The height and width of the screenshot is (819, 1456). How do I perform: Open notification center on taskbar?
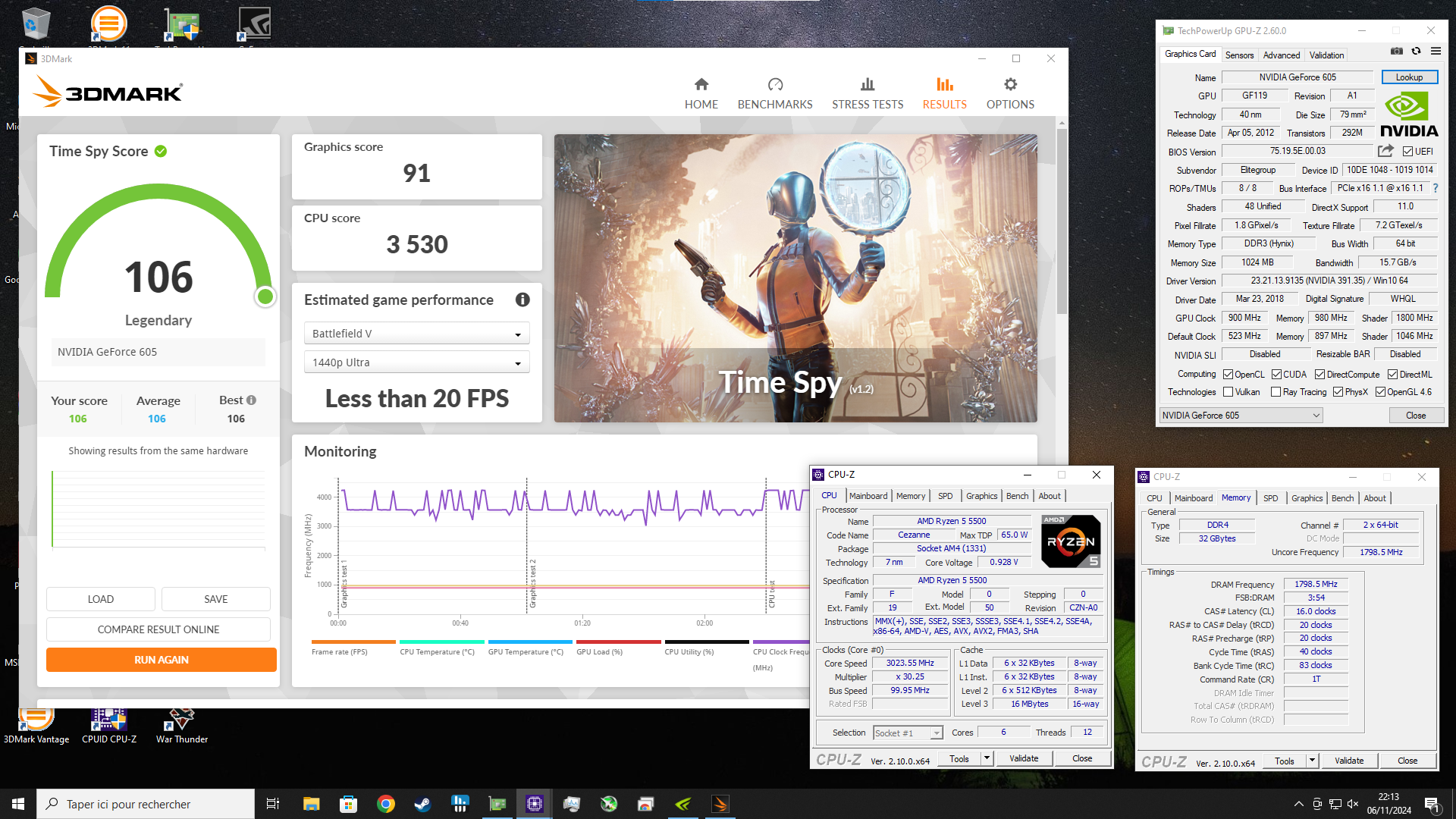pyautogui.click(x=1432, y=804)
